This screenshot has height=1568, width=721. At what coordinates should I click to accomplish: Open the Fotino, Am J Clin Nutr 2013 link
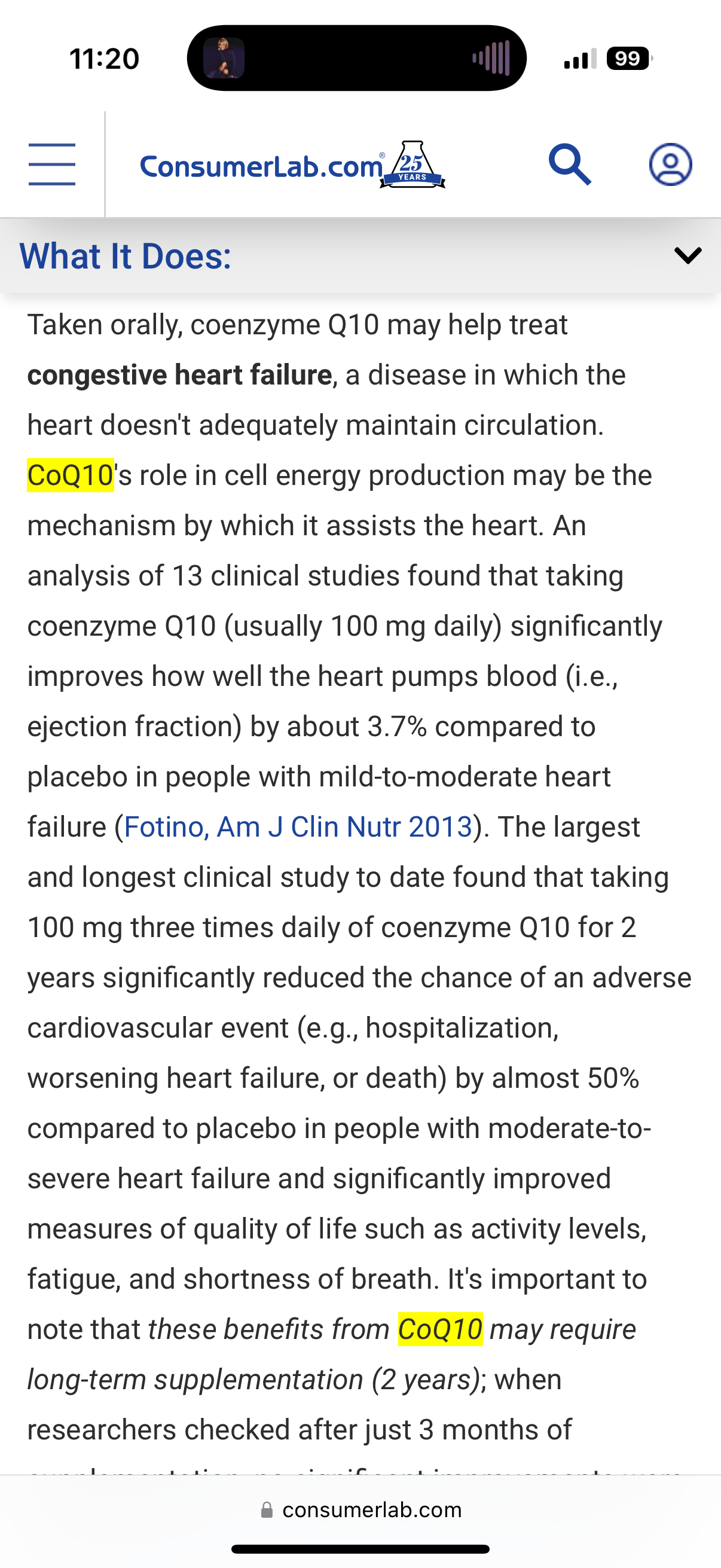point(298,827)
